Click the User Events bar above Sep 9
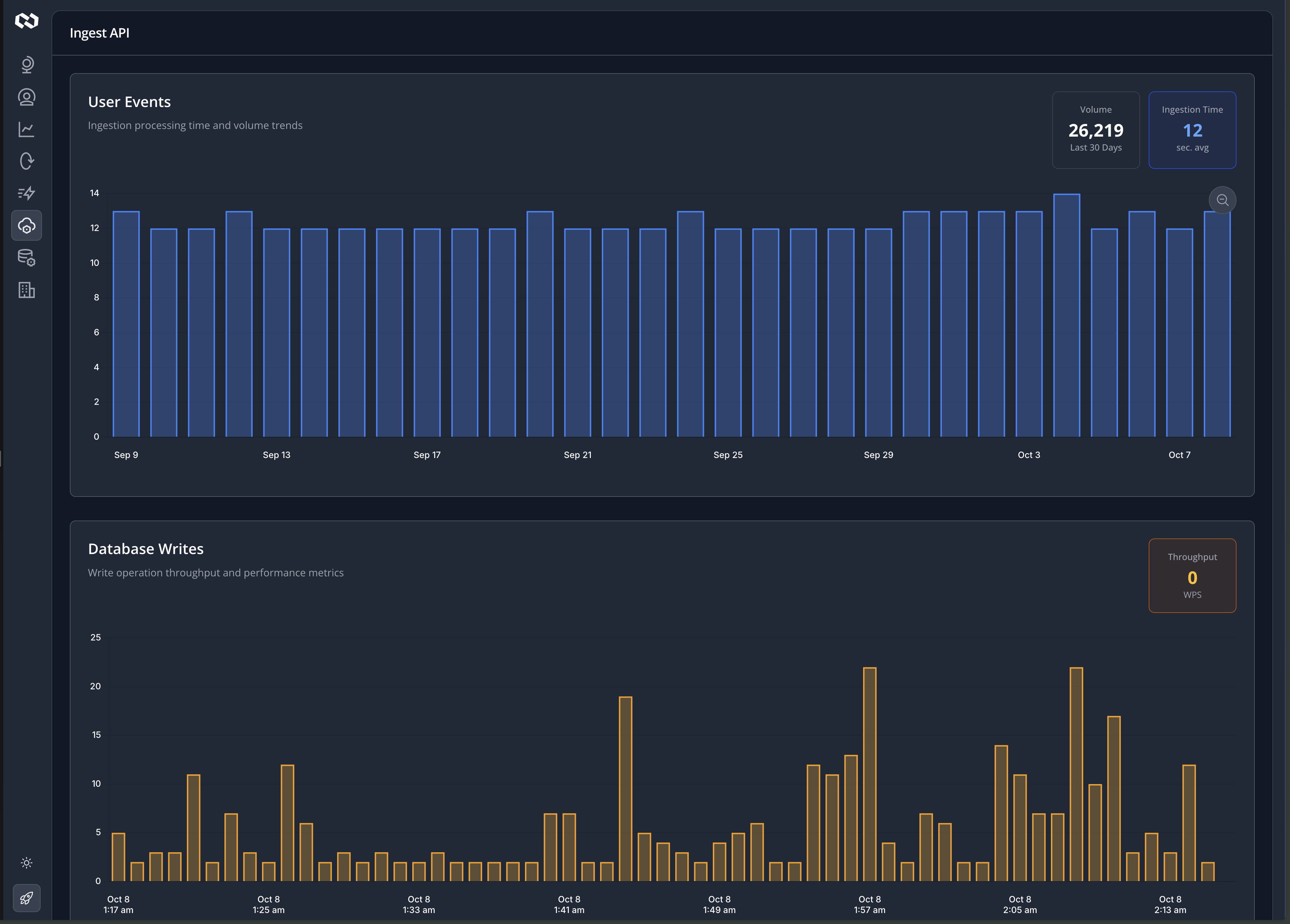This screenshot has height=924, width=1290. pyautogui.click(x=126, y=324)
